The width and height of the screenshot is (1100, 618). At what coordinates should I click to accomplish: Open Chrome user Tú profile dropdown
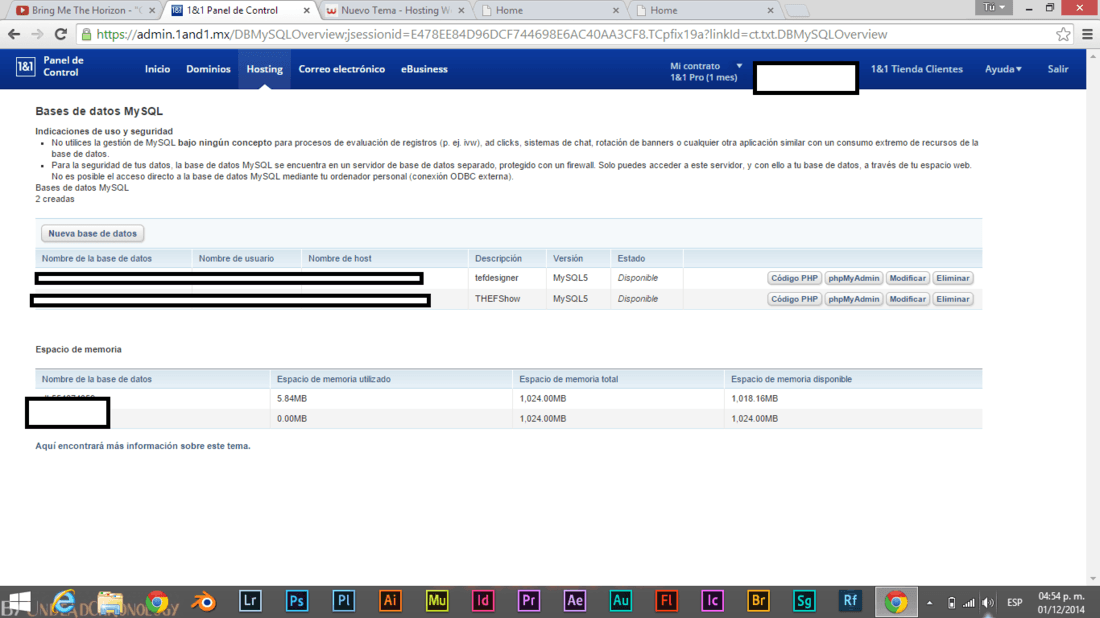[994, 7]
